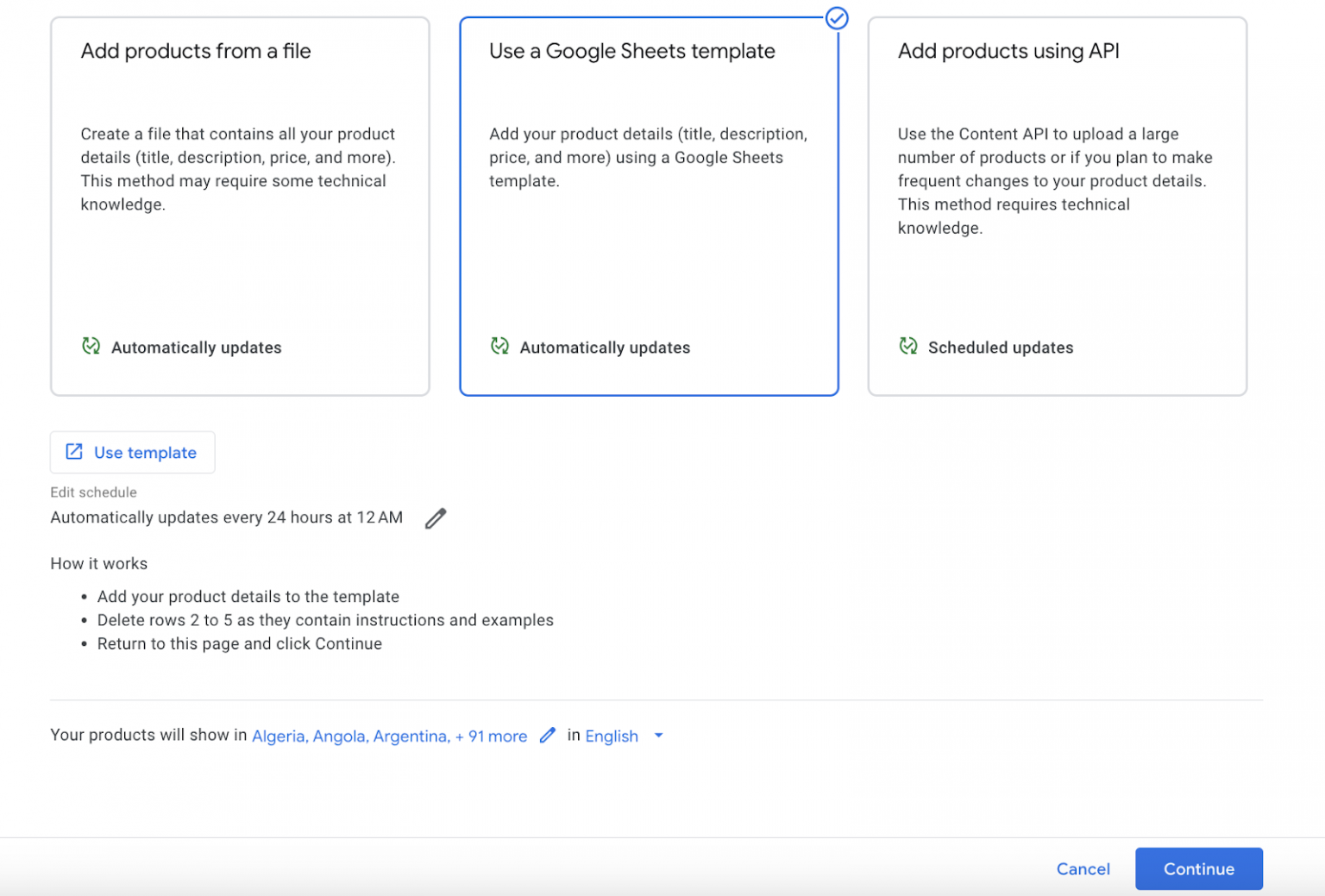The height and width of the screenshot is (896, 1325).
Task: Click the Edit schedule label
Action: click(x=93, y=492)
